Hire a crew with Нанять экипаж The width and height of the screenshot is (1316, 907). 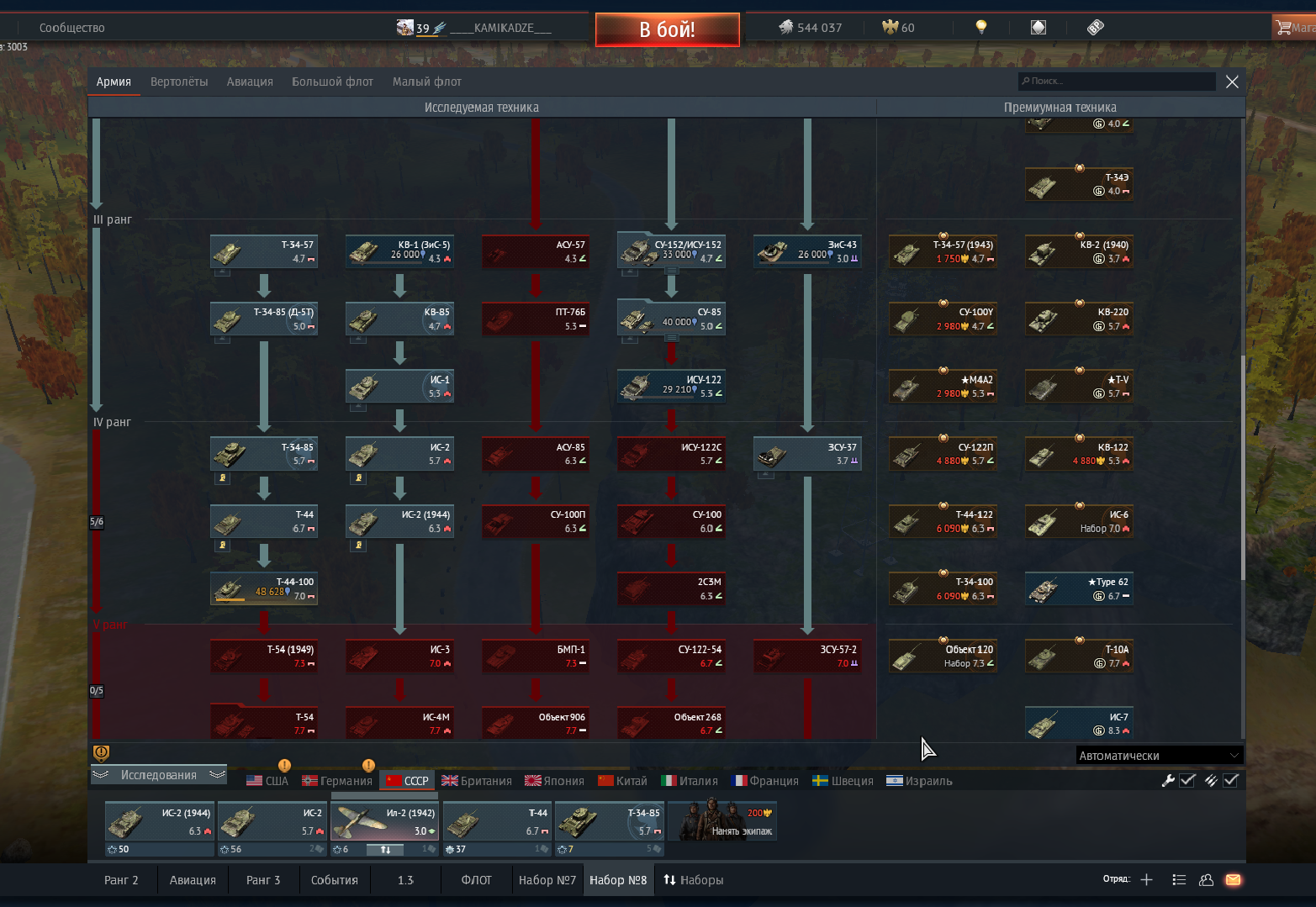(x=723, y=821)
